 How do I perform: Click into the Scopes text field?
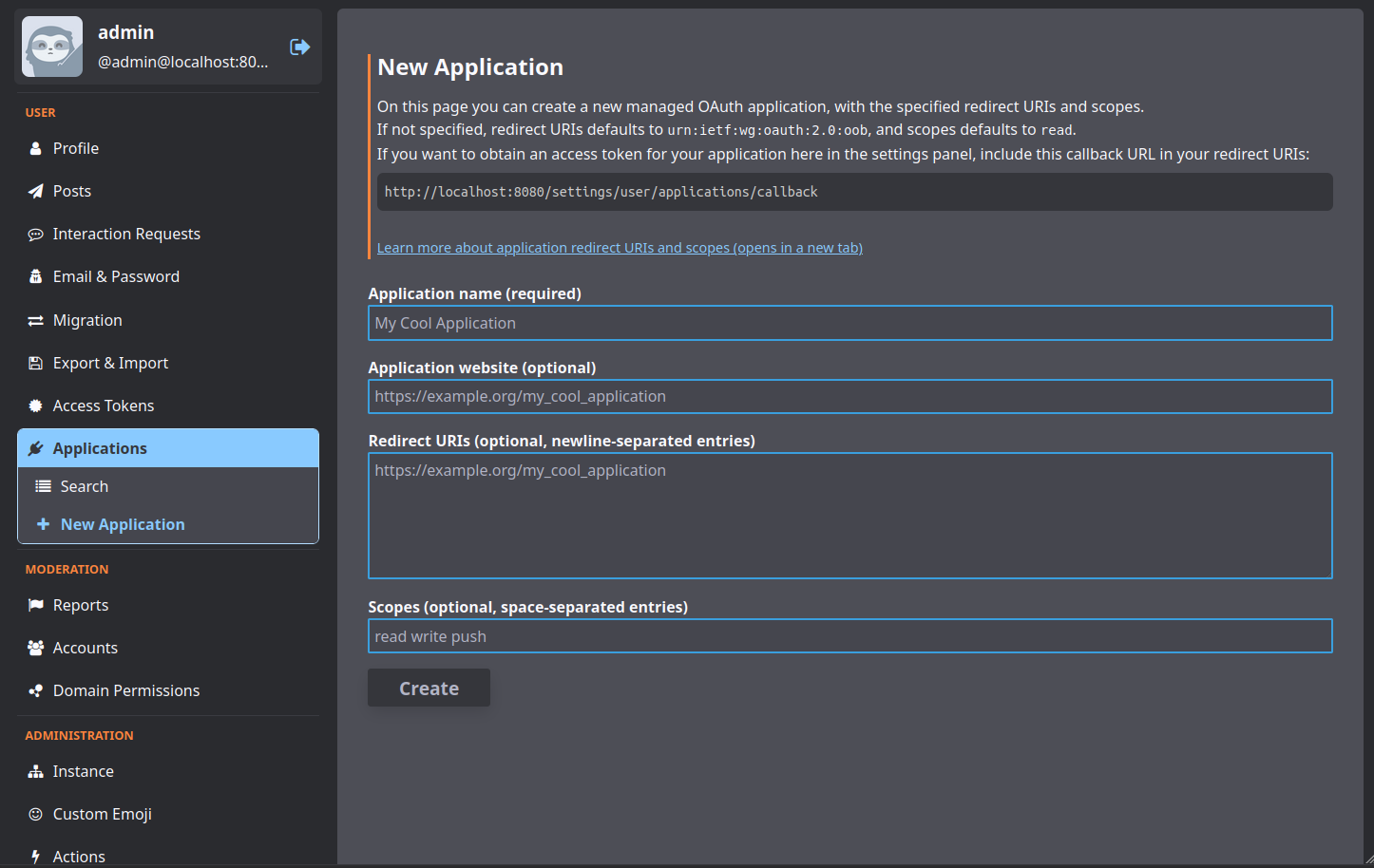coord(849,636)
